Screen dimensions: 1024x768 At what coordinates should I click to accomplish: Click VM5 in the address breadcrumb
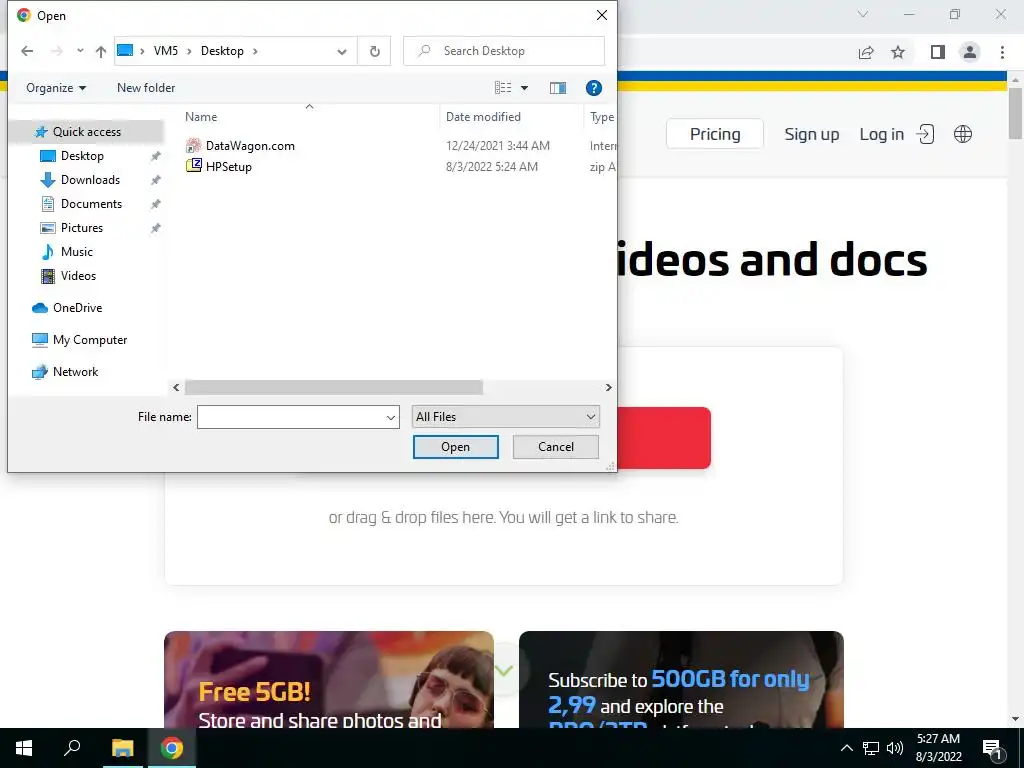[x=166, y=51]
